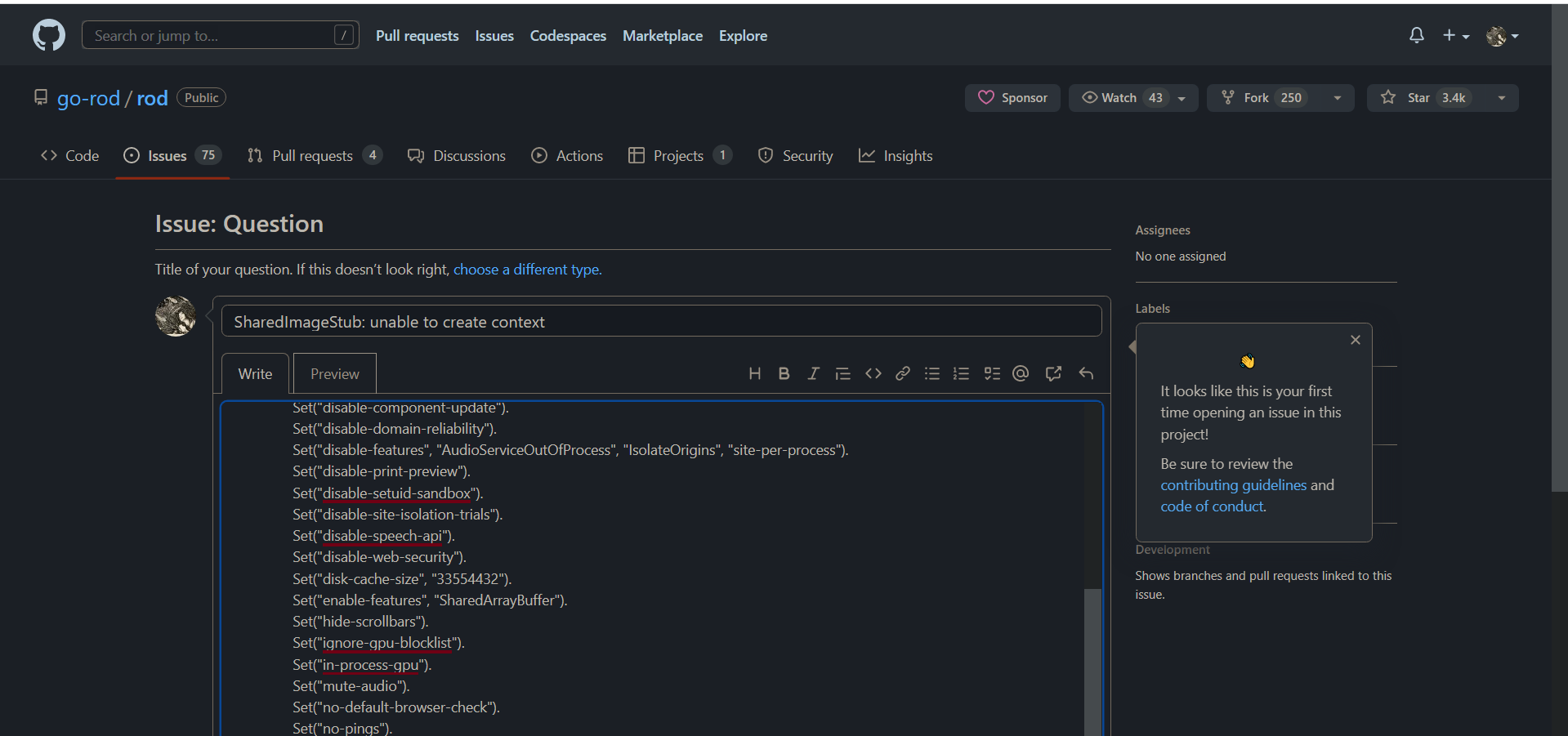Open notifications with the bell icon

coord(1416,35)
